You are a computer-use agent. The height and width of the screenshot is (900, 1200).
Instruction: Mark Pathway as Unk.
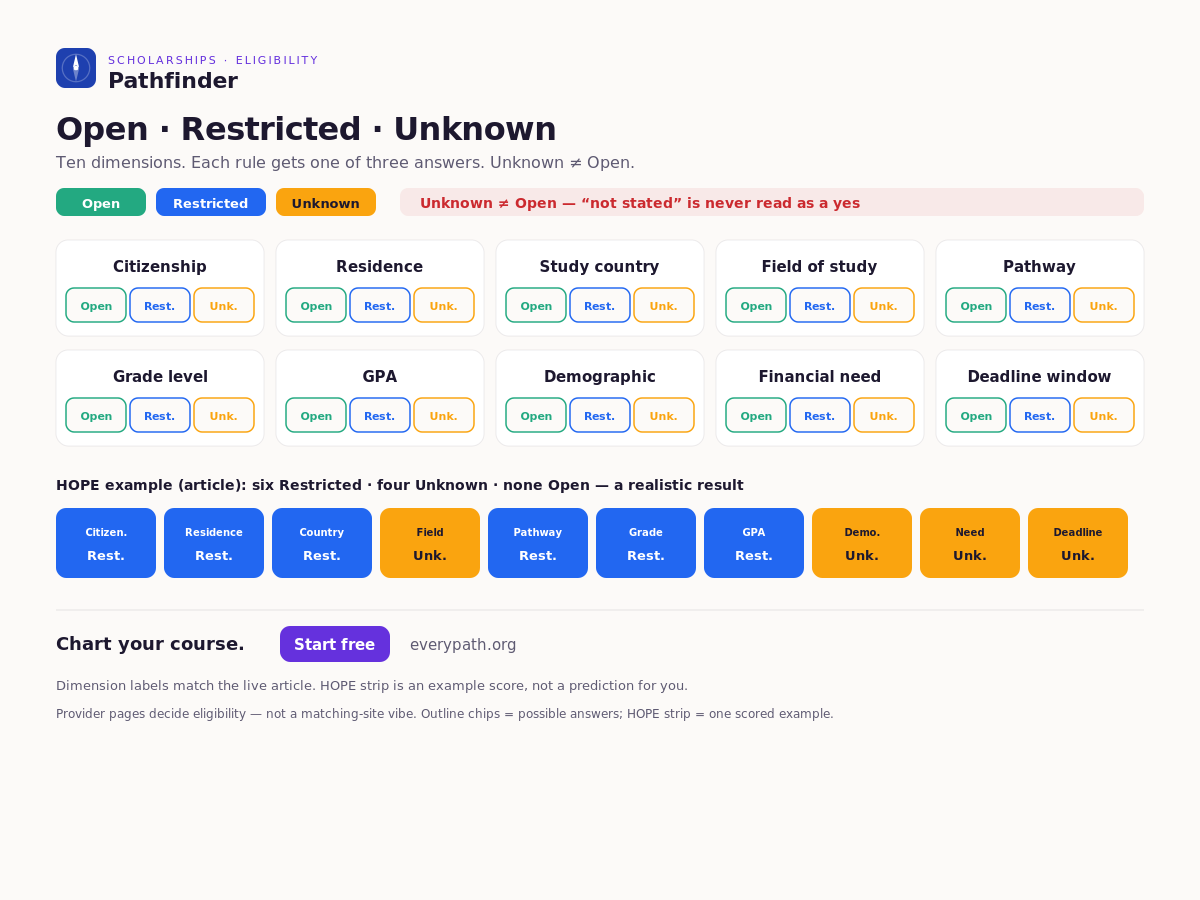1104,305
